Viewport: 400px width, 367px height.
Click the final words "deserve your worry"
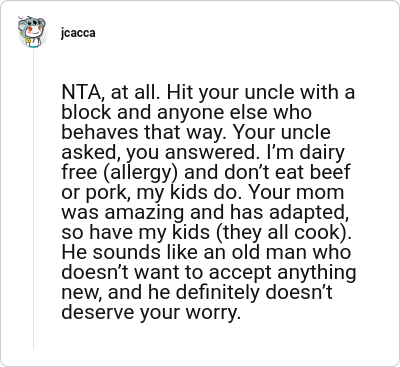click(150, 313)
